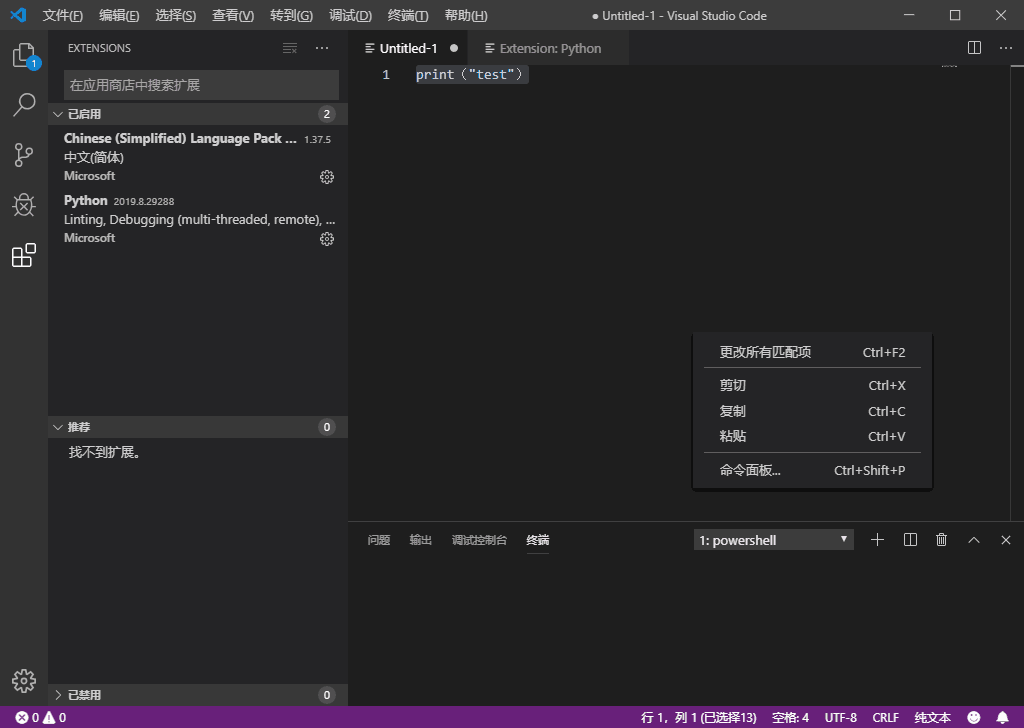Open the 调试(D) menu
The image size is (1024, 728).
pyautogui.click(x=351, y=16)
